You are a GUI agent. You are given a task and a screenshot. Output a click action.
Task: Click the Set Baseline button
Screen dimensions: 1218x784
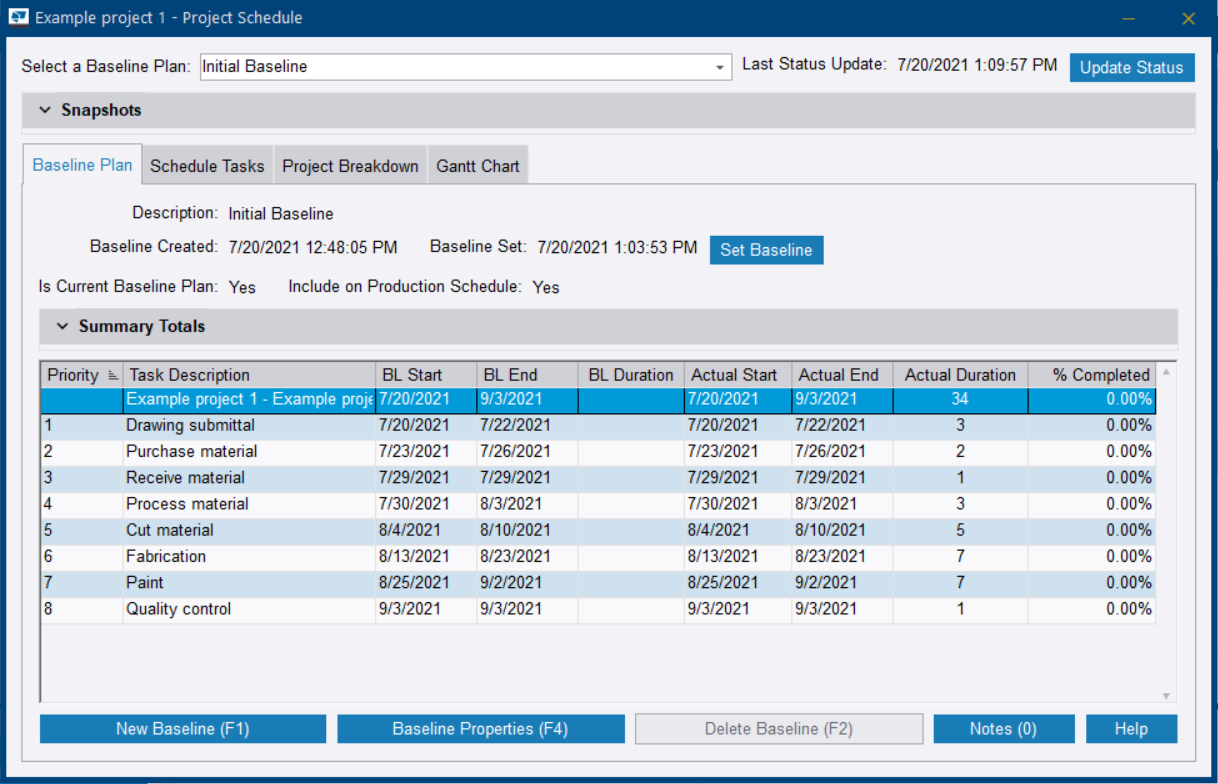tap(766, 250)
